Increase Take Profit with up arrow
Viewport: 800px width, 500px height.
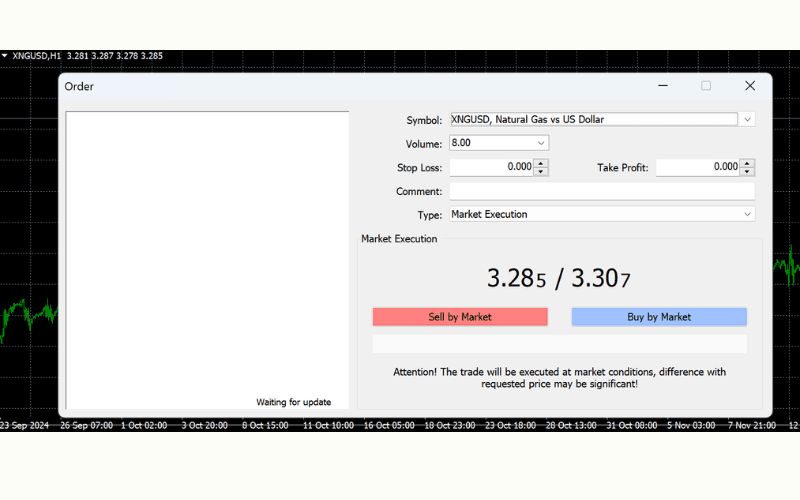click(x=747, y=163)
